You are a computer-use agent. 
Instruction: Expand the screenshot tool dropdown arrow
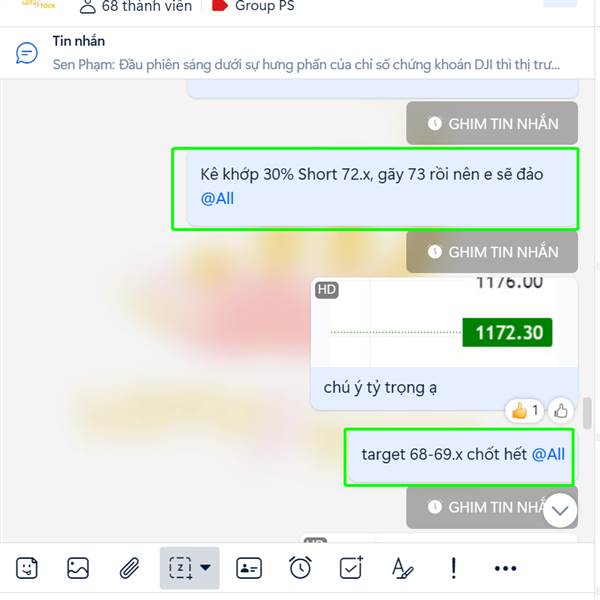tap(205, 567)
